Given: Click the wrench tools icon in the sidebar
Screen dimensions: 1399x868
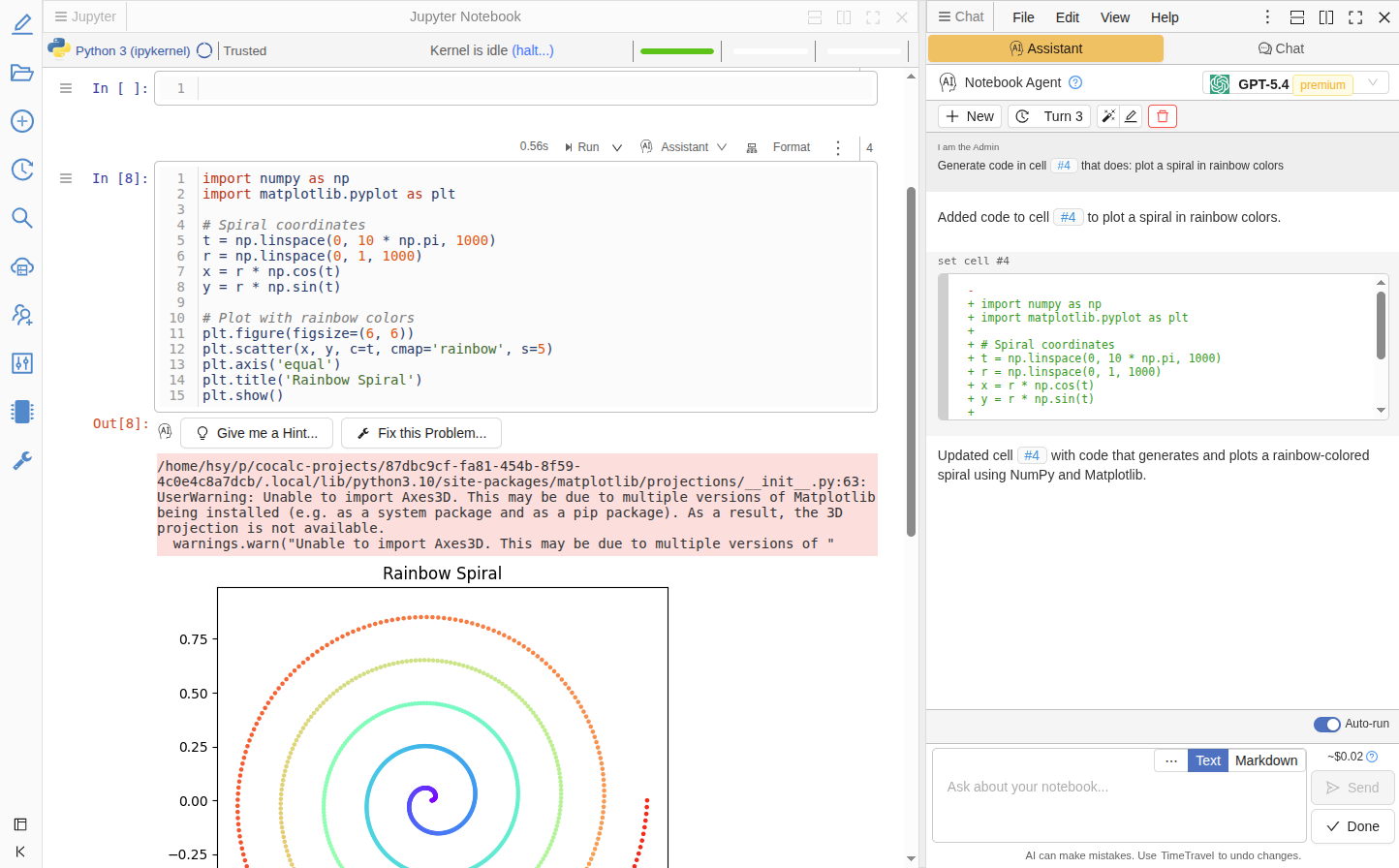Looking at the screenshot, I should [21, 460].
